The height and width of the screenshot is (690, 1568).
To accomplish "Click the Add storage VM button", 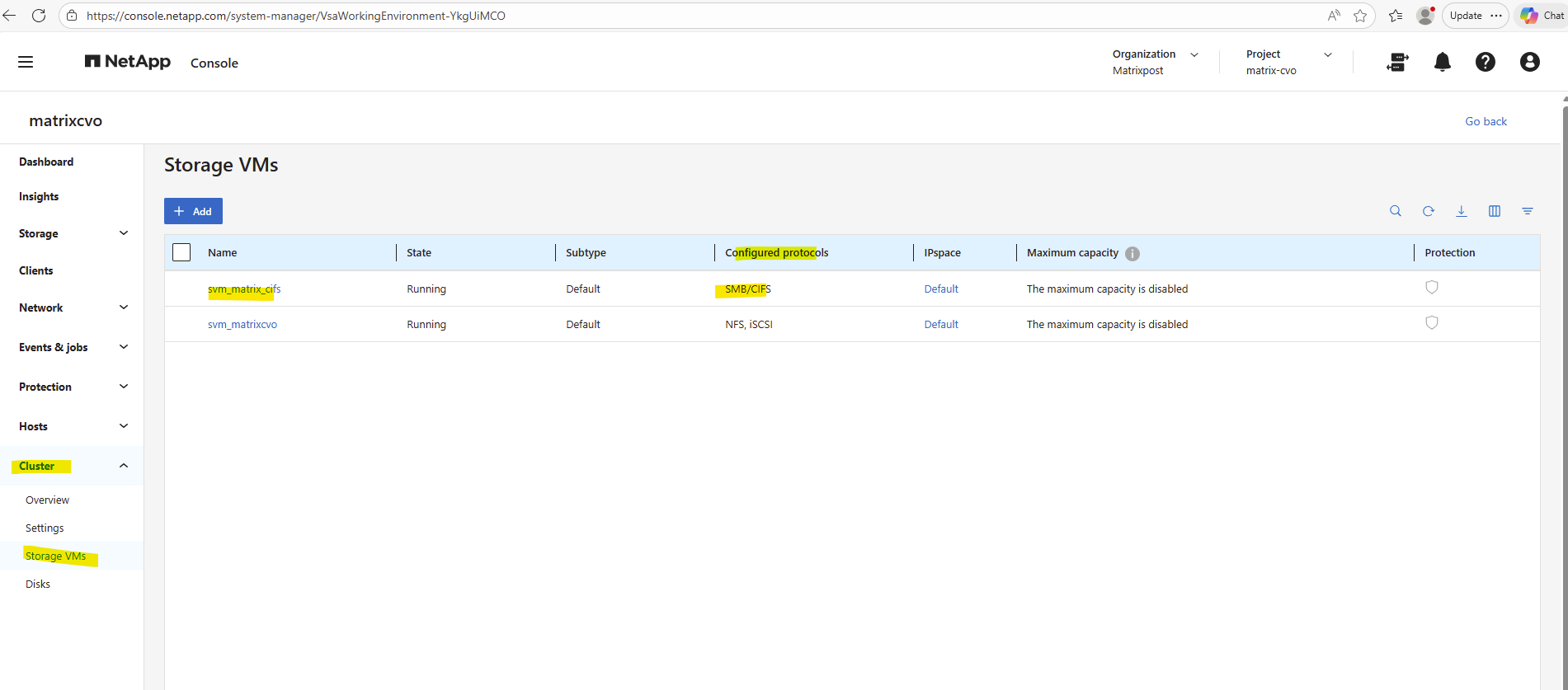I will (193, 211).
